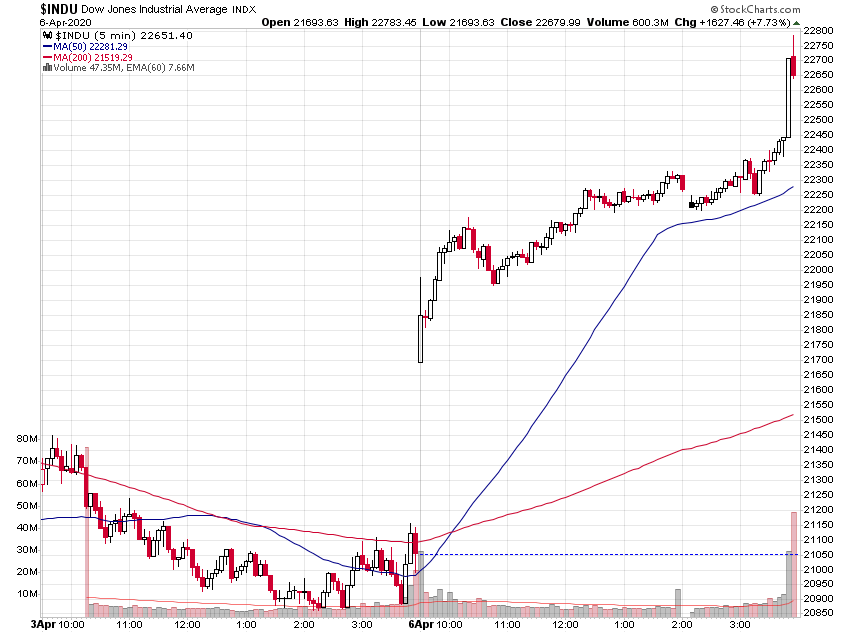Click the 22700 price axis label
This screenshot has width=850, height=633.
point(819,60)
